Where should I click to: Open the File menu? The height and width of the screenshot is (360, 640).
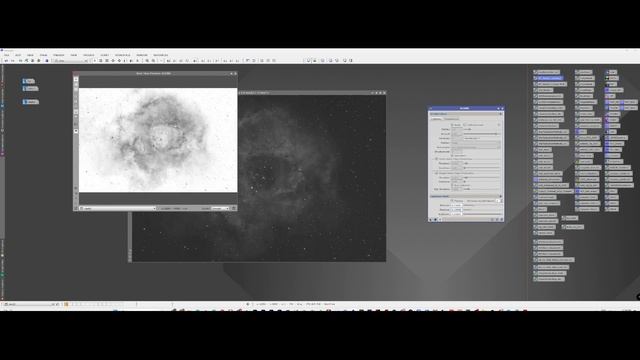[x=7, y=55]
